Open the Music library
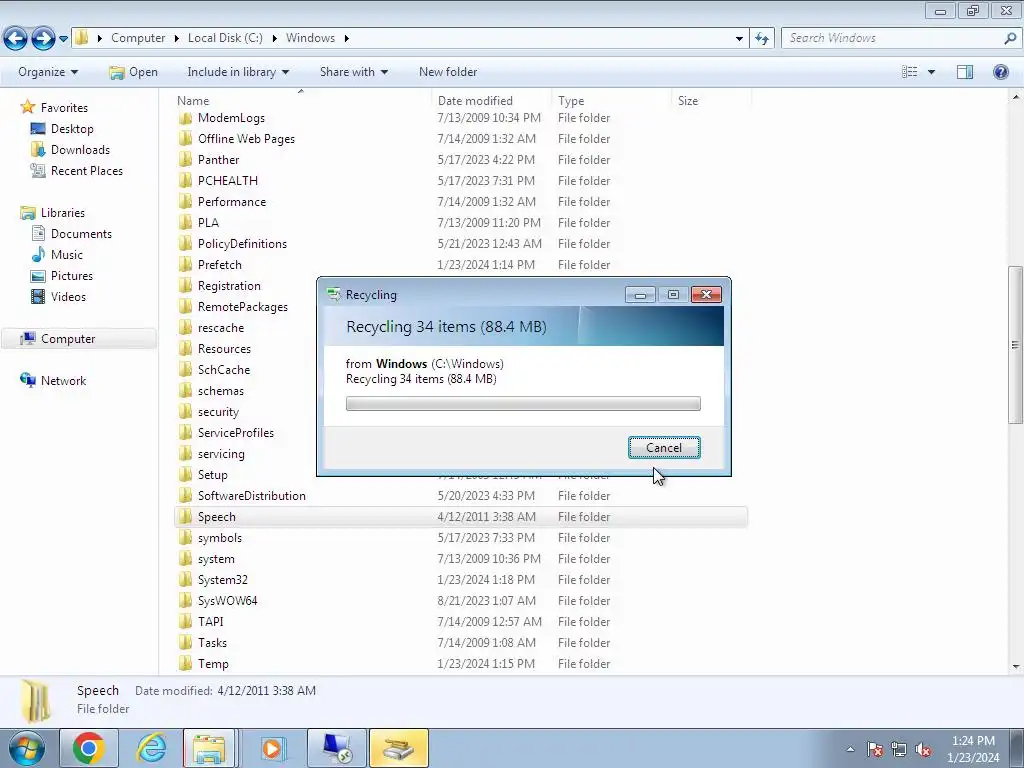Image resolution: width=1024 pixels, height=768 pixels. point(67,255)
